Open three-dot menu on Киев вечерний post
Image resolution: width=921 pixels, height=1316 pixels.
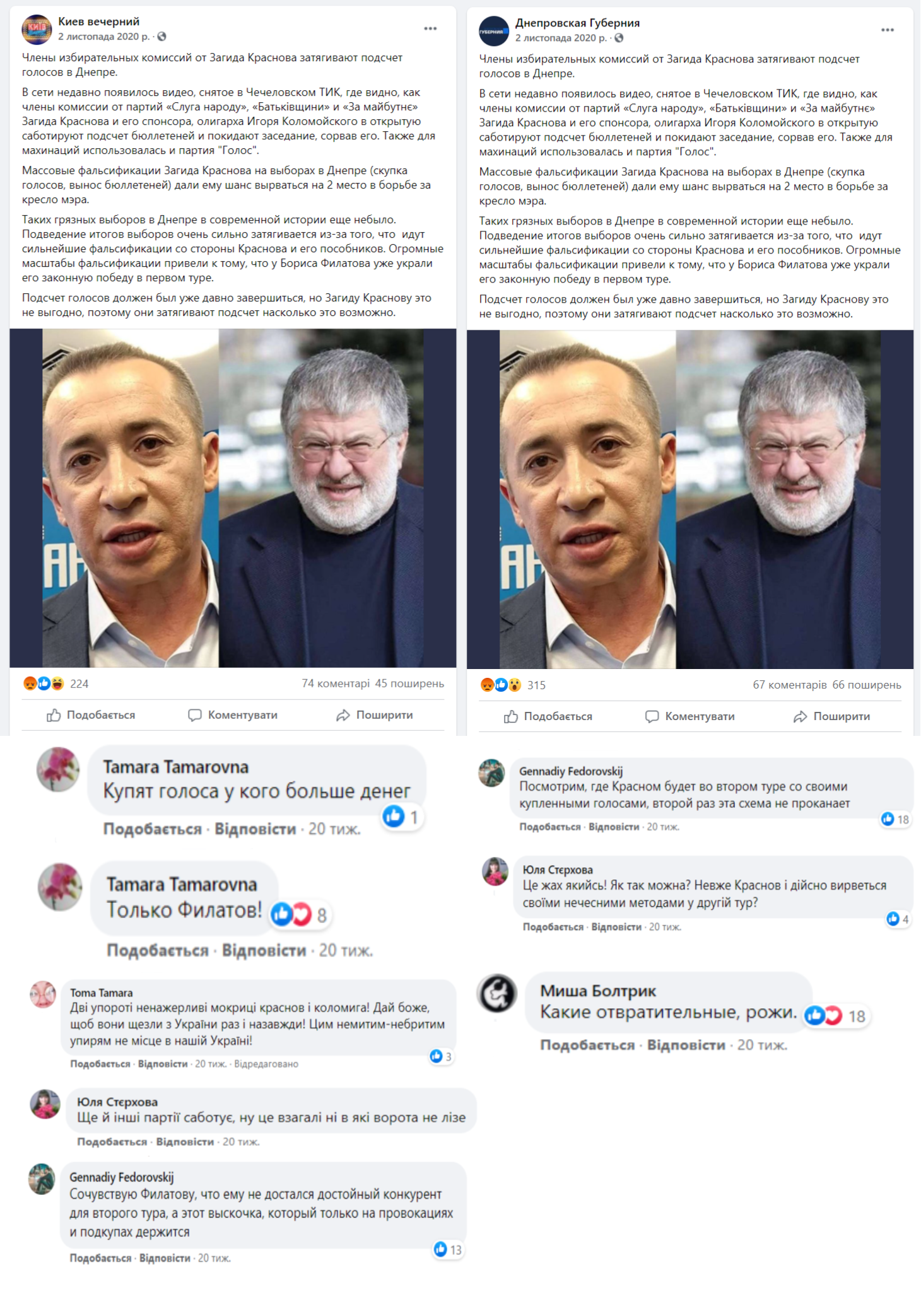pyautogui.click(x=430, y=28)
